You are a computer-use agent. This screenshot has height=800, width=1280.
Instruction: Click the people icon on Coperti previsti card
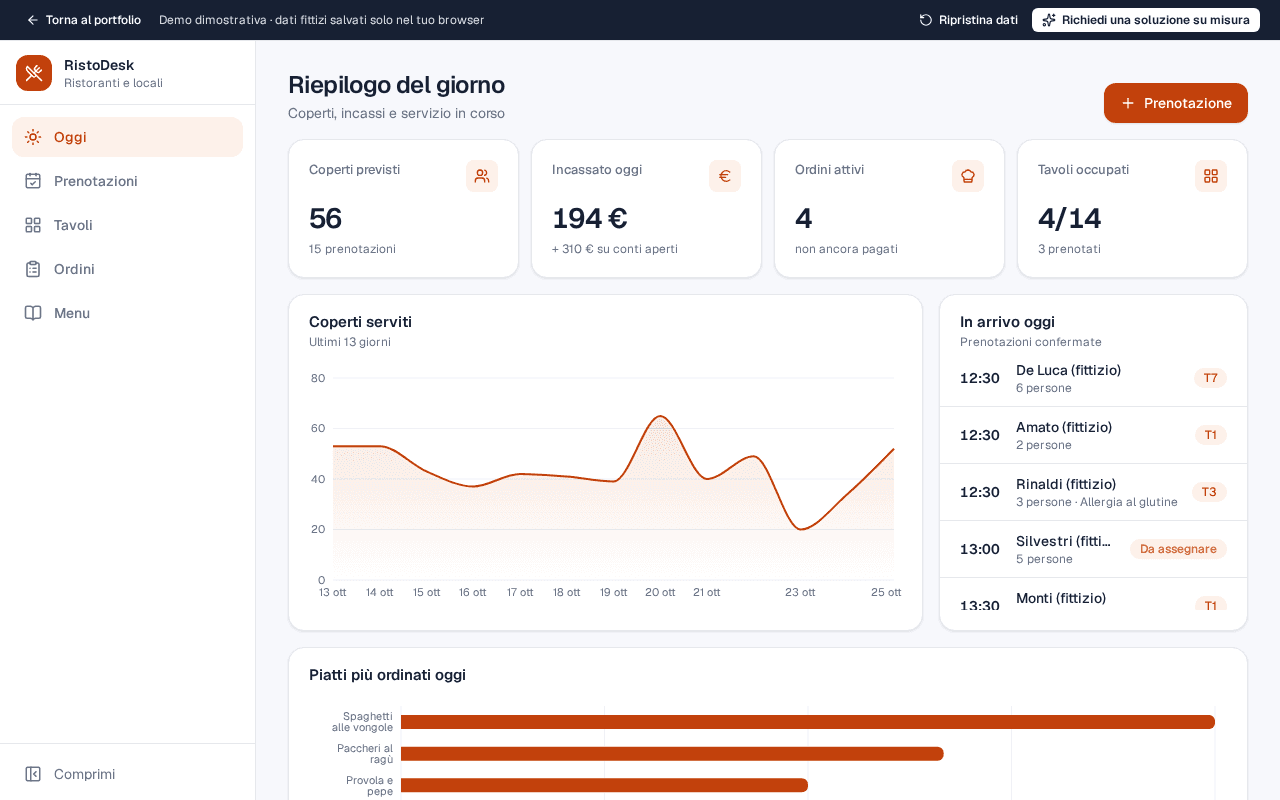[482, 176]
